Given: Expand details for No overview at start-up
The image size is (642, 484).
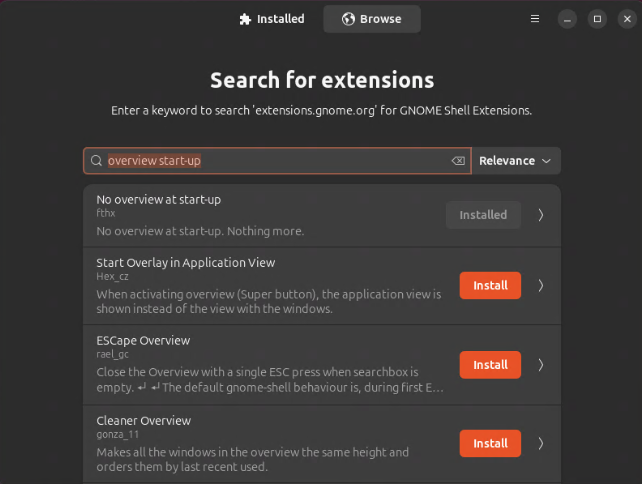Looking at the screenshot, I should 541,215.
